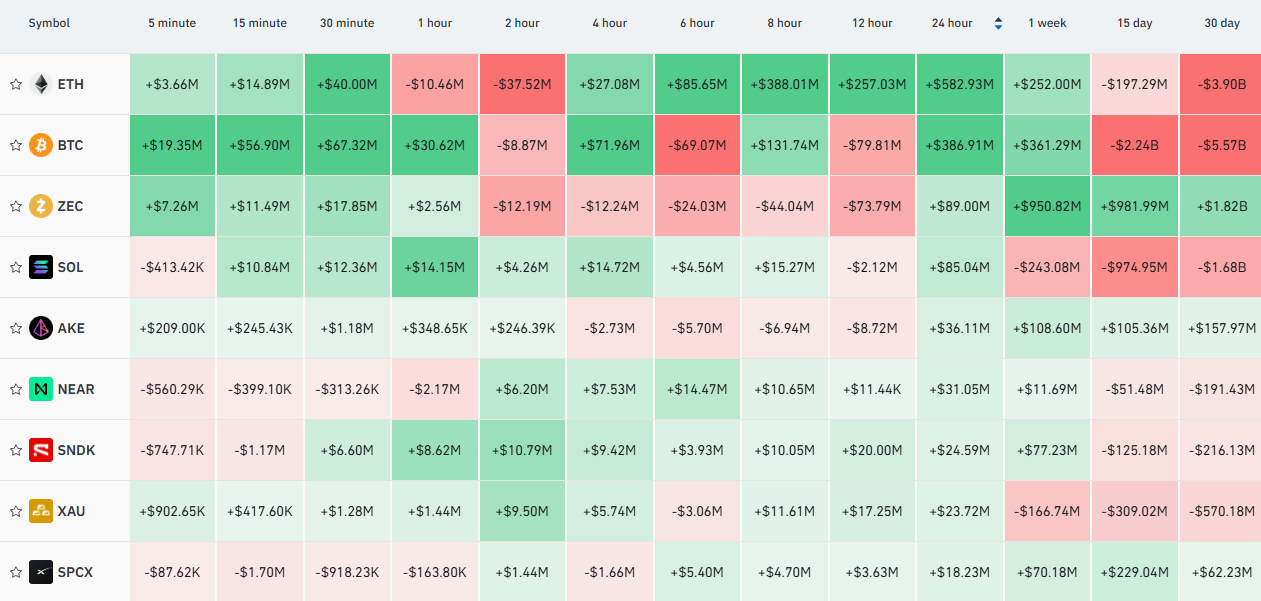Click the Solana SOL logo icon
Viewport: 1261px width, 601px height.
point(41,268)
